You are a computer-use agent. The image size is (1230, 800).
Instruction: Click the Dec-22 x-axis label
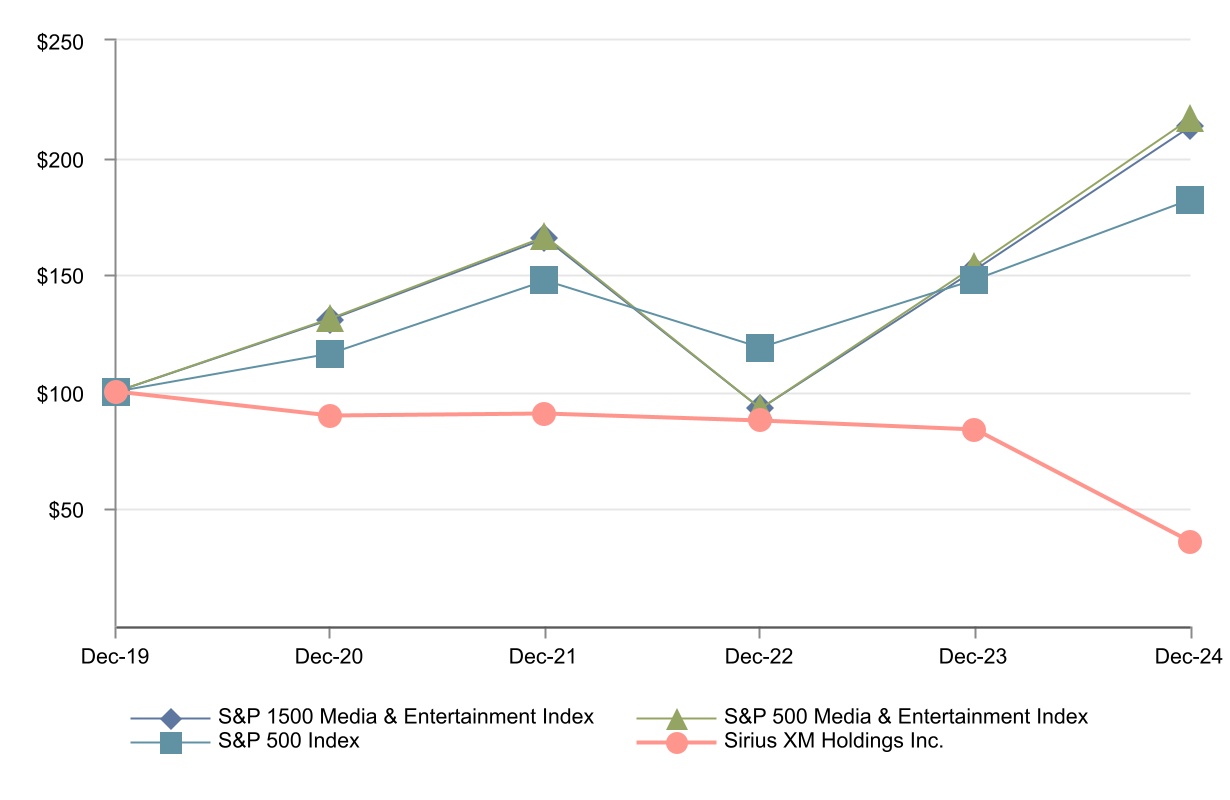pos(760,656)
